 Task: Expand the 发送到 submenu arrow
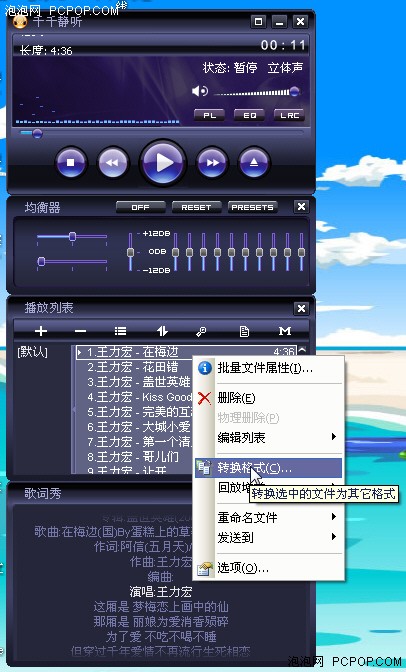tap(334, 537)
